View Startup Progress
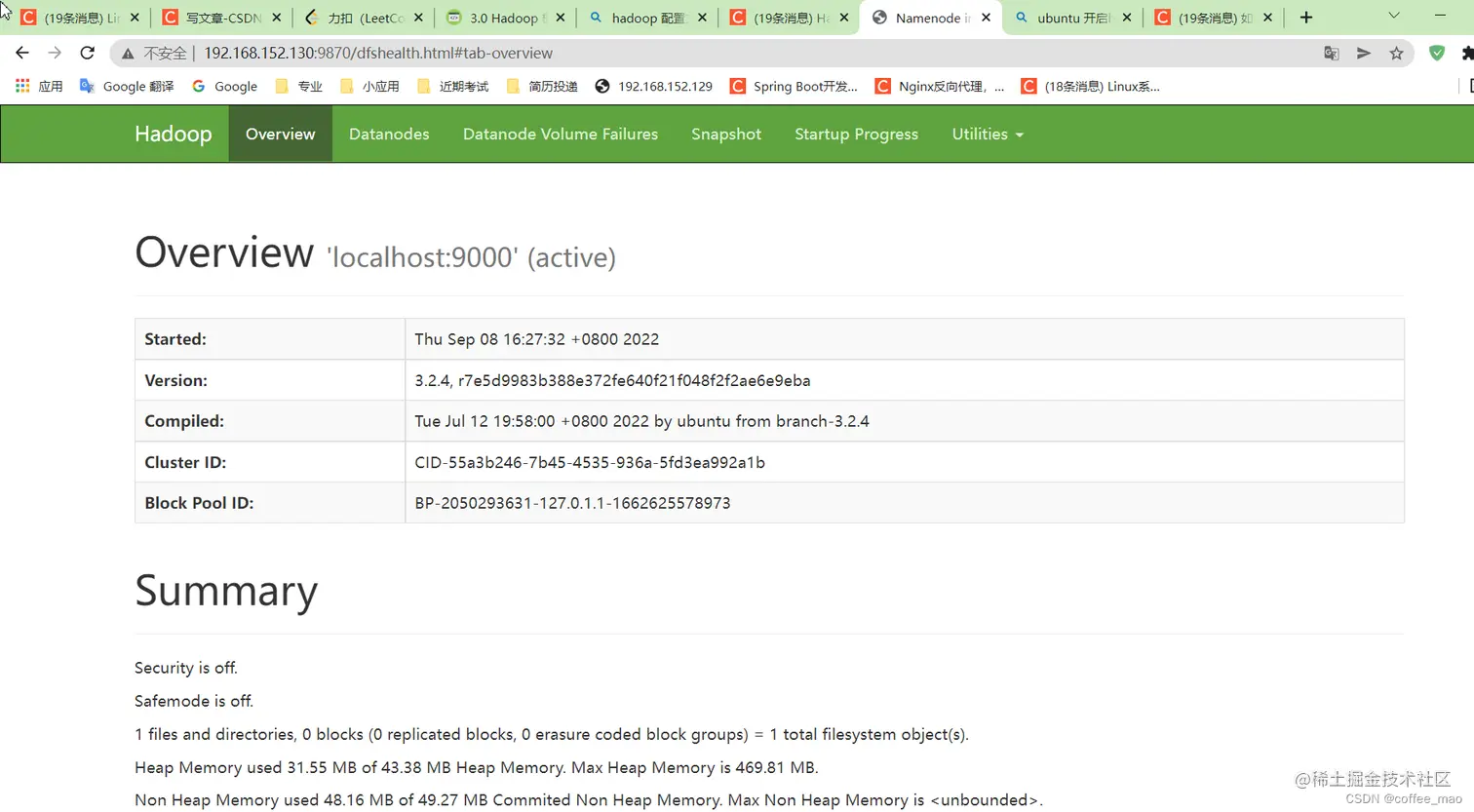 [x=856, y=135]
